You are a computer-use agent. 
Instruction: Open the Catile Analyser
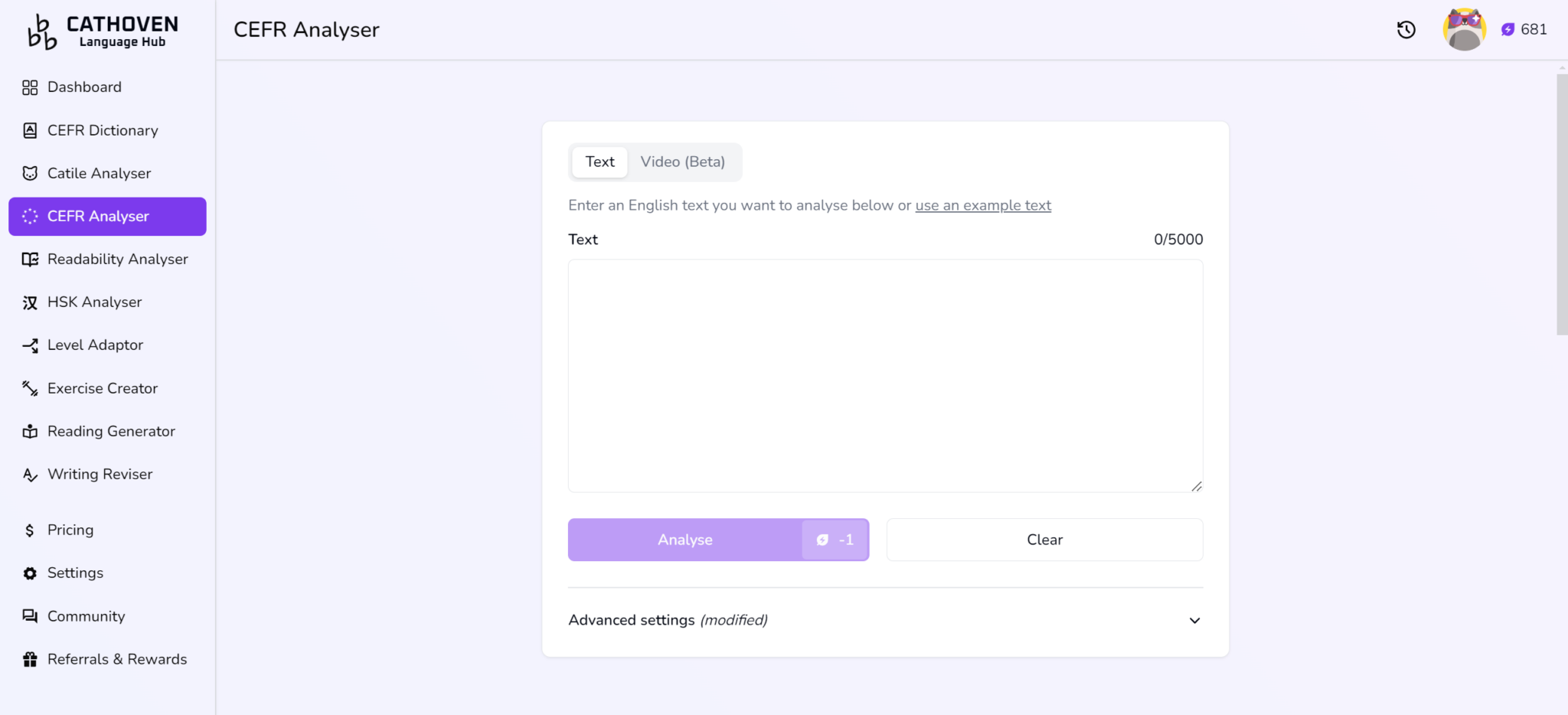(x=99, y=173)
